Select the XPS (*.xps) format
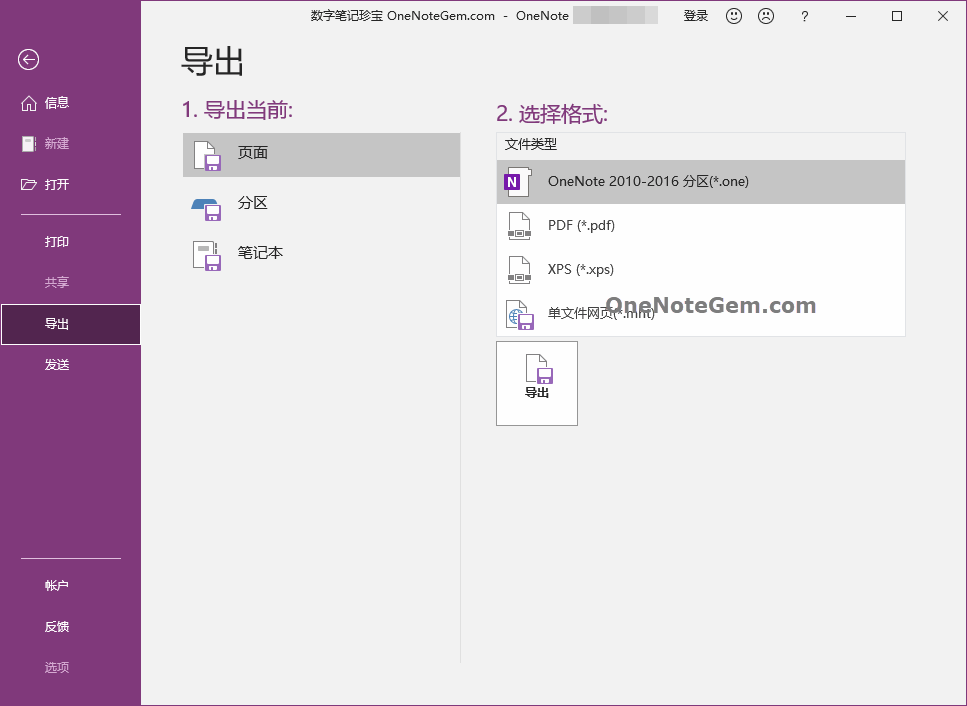Viewport: 967px width, 706px height. (x=701, y=270)
